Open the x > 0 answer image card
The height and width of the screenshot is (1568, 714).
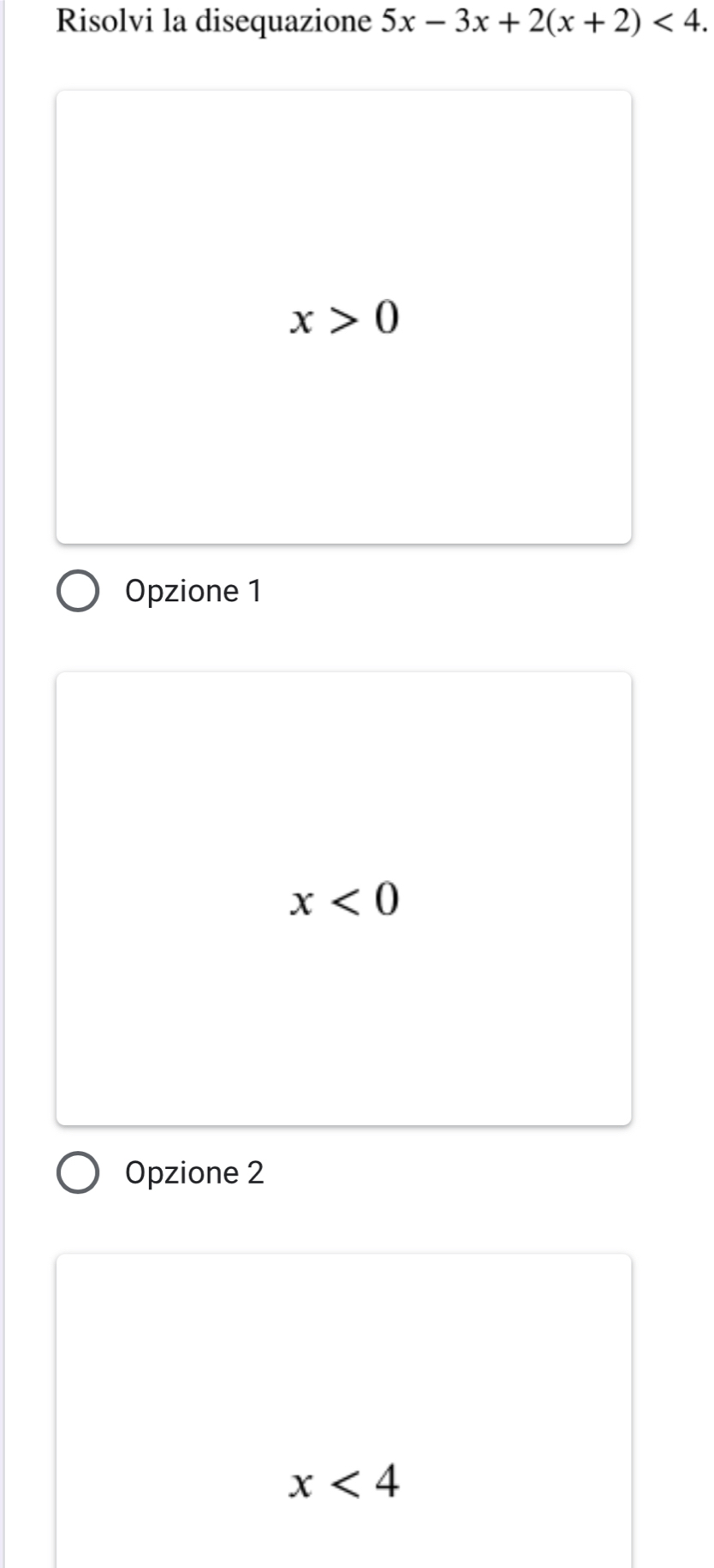[344, 317]
